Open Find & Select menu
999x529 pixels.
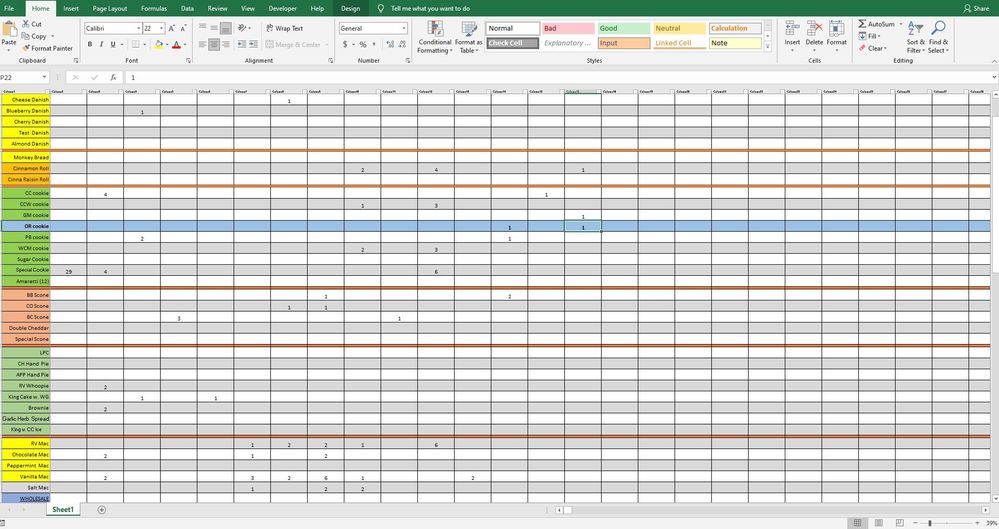(938, 37)
